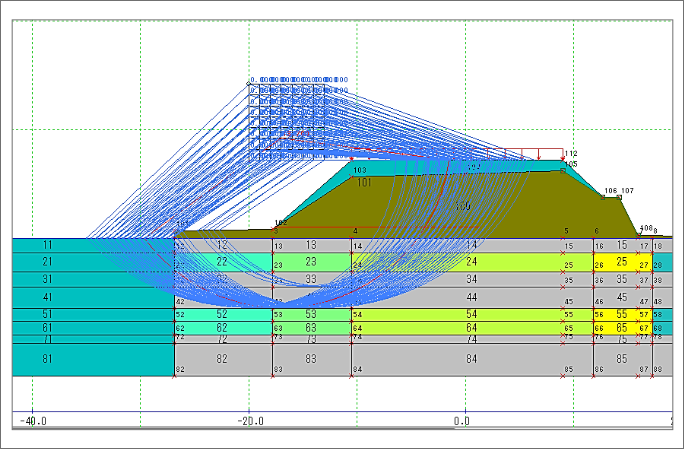This screenshot has height=449, width=684.
Task: Select small node label 36
Action: [599, 281]
